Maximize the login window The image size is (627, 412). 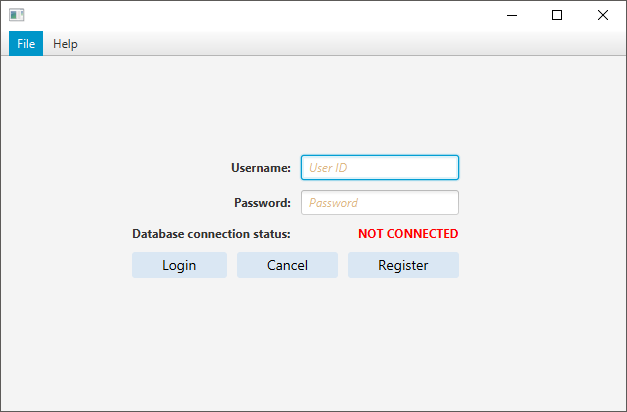pyautogui.click(x=557, y=15)
